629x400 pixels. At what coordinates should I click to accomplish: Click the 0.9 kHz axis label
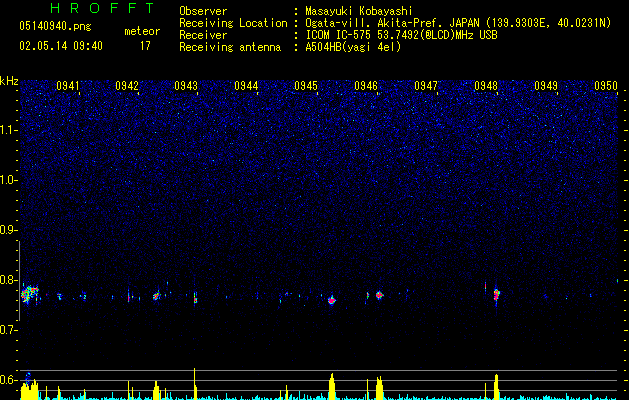[x=9, y=230]
